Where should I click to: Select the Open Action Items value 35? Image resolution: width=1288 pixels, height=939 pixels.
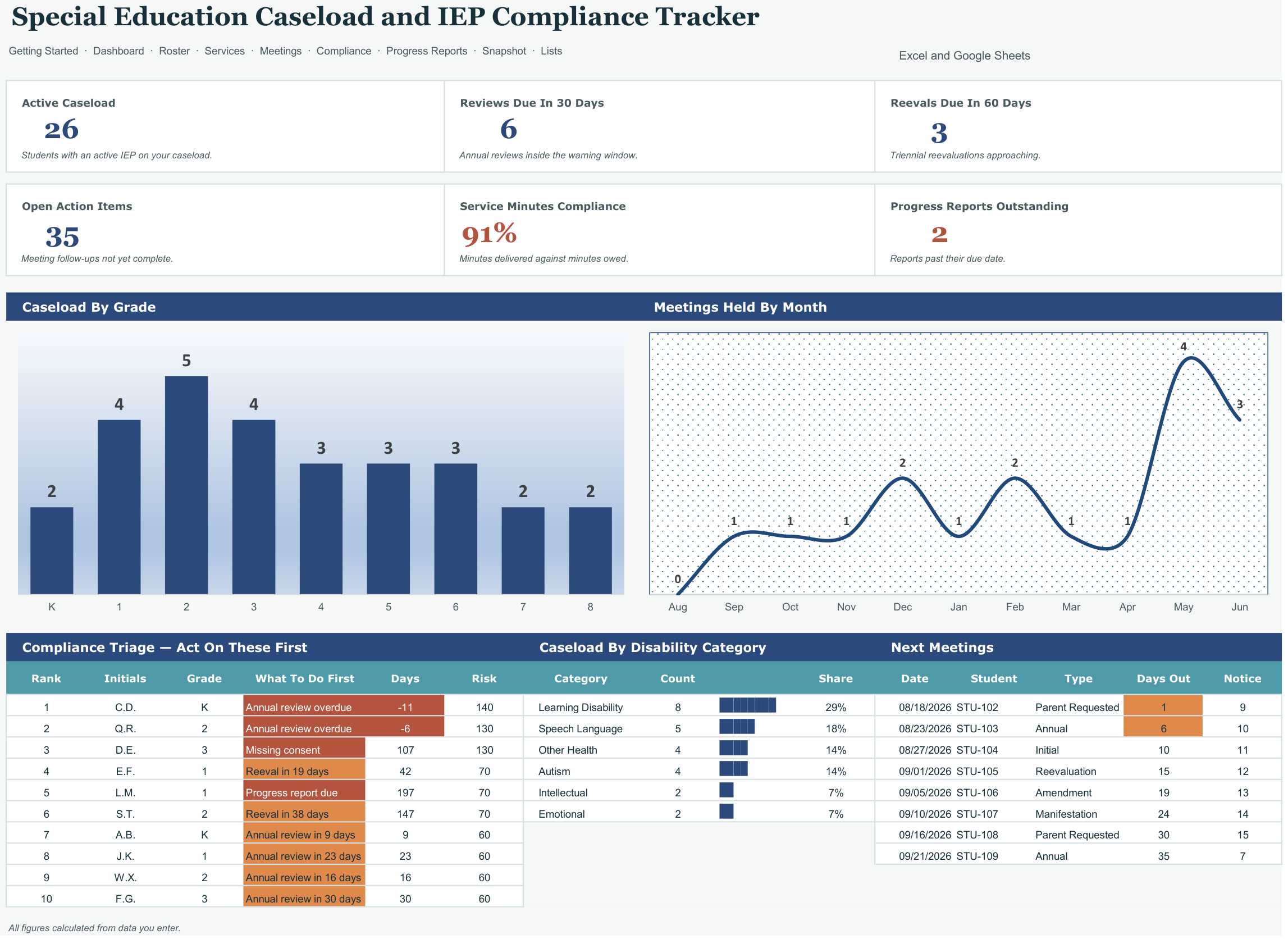[x=62, y=238]
